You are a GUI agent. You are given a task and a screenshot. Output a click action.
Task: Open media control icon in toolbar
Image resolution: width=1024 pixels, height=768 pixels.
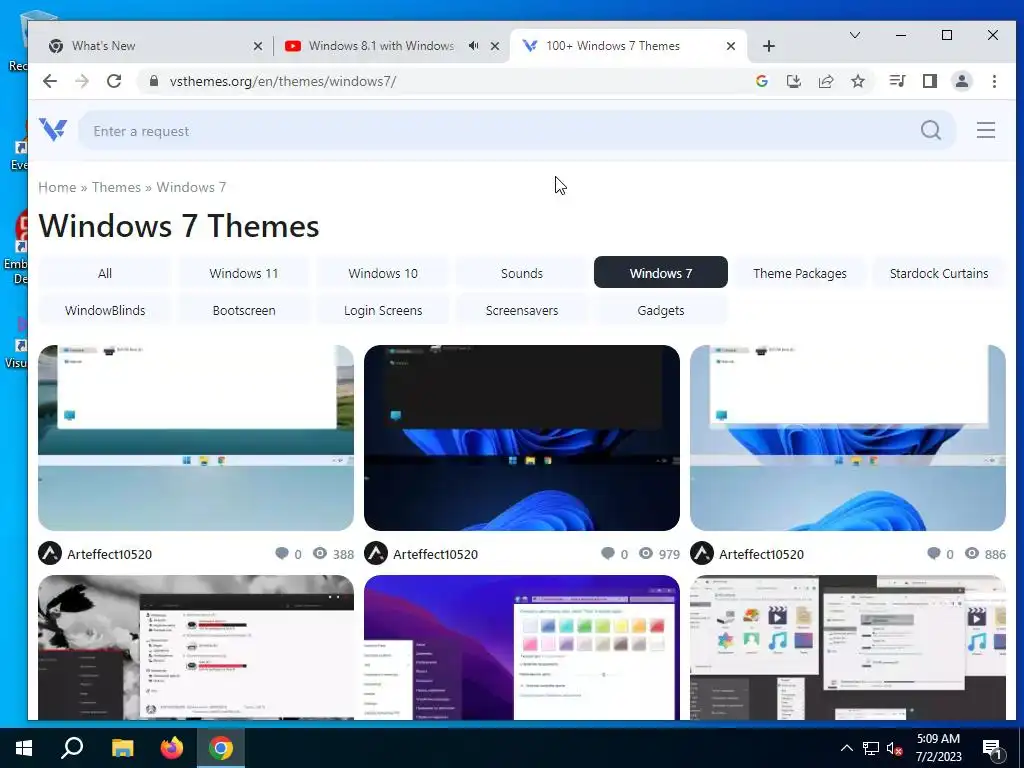point(897,81)
